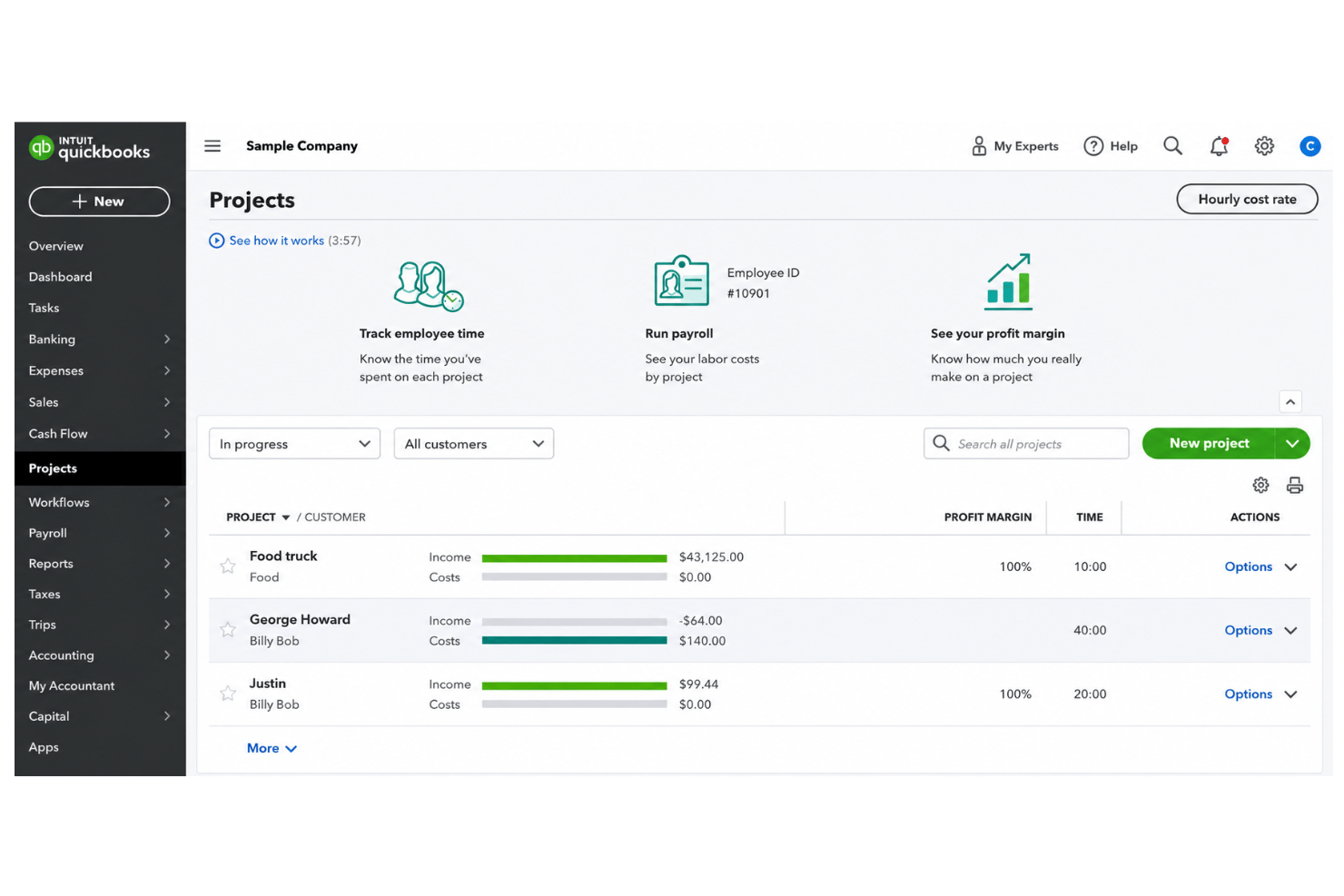
Task: Open Overview in the sidebar
Action: pyautogui.click(x=55, y=246)
